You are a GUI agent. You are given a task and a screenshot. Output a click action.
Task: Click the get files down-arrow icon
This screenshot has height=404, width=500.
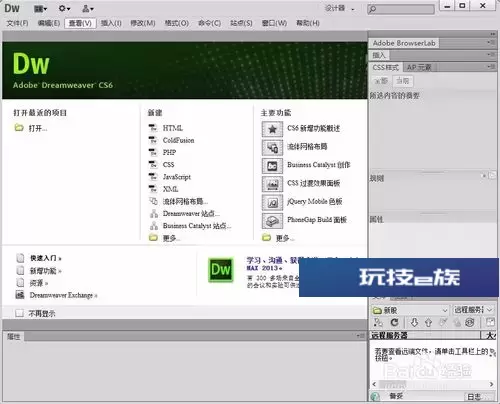(x=414, y=322)
